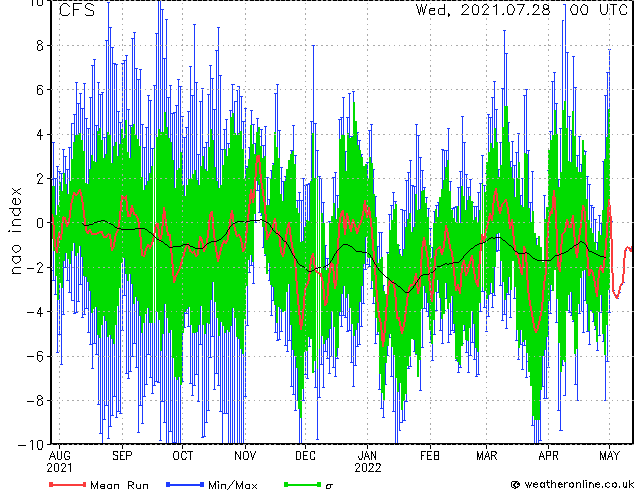Click the FEB month label
Image resolution: width=634 pixels, height=490 pixels.
coord(429,456)
